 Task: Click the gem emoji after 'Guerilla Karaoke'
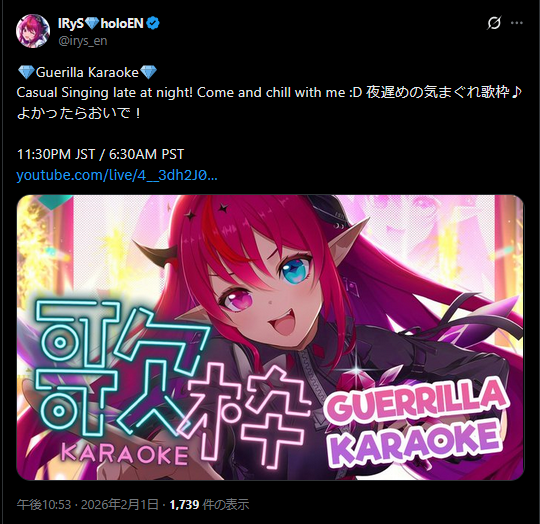[148, 72]
